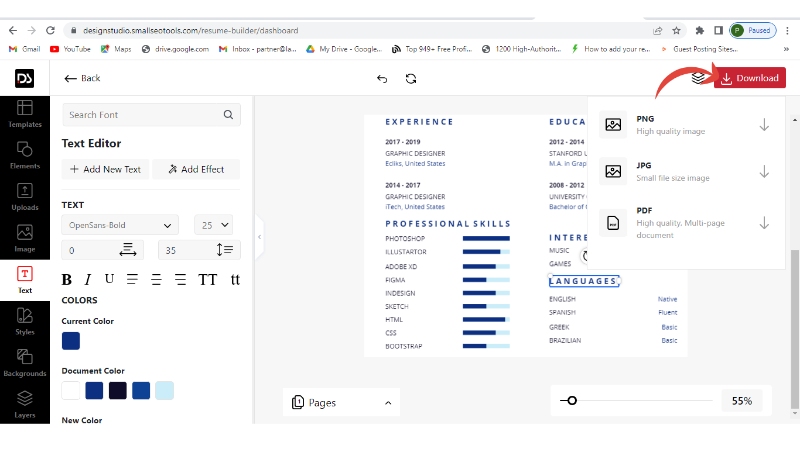The image size is (800, 449).
Task: Click the redo/refresh icon in top bar
Action: pos(411,78)
